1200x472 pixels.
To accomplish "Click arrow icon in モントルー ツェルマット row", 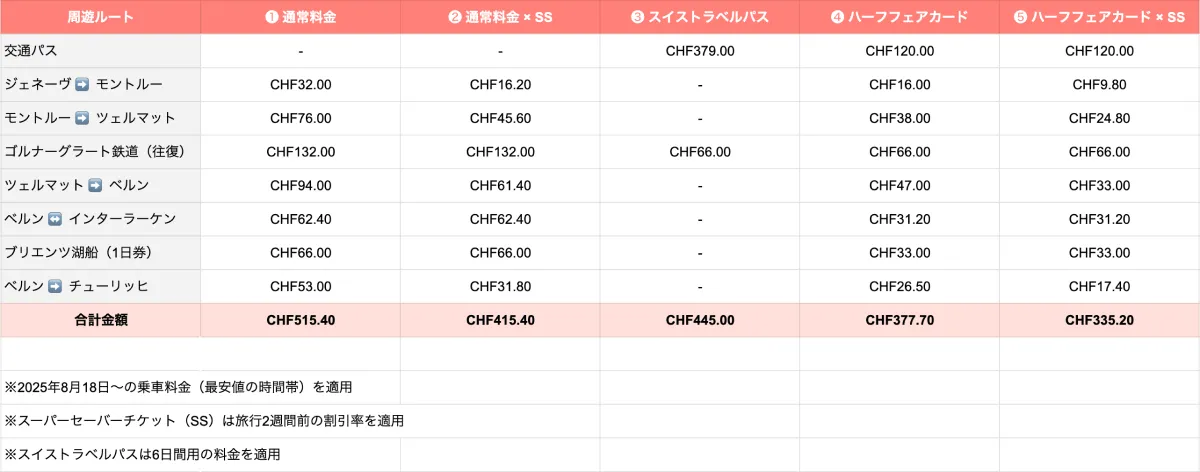I will coord(83,118).
